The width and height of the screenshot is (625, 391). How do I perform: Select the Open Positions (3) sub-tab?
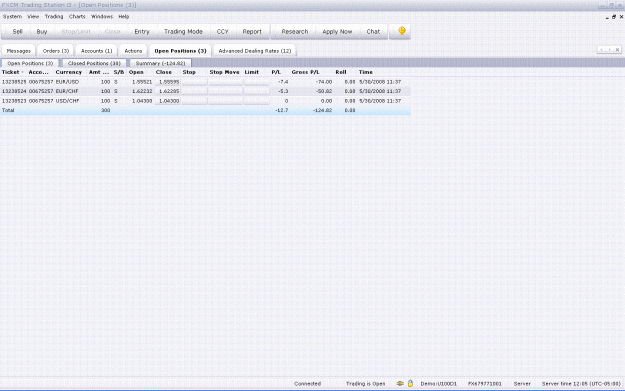coord(30,63)
